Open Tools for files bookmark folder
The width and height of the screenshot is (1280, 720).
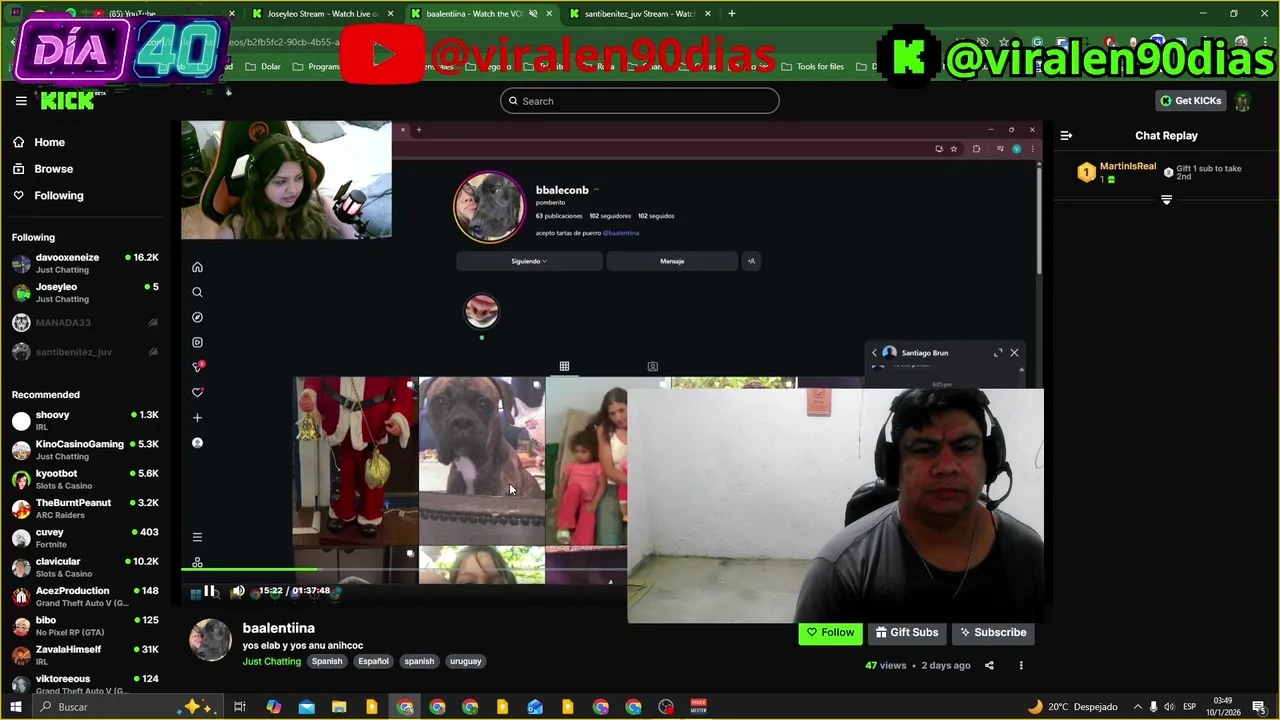(x=812, y=67)
